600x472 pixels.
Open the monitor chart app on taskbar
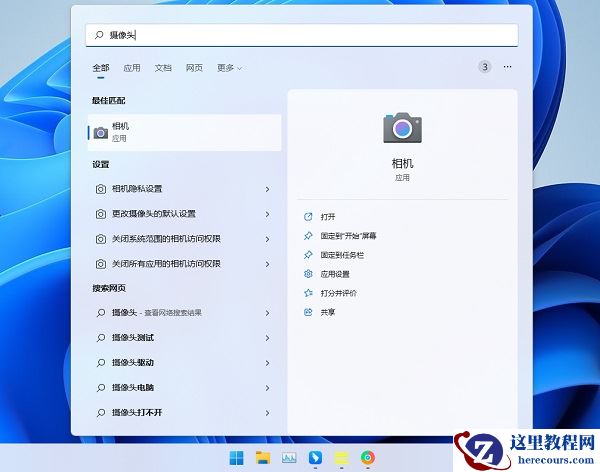click(289, 457)
